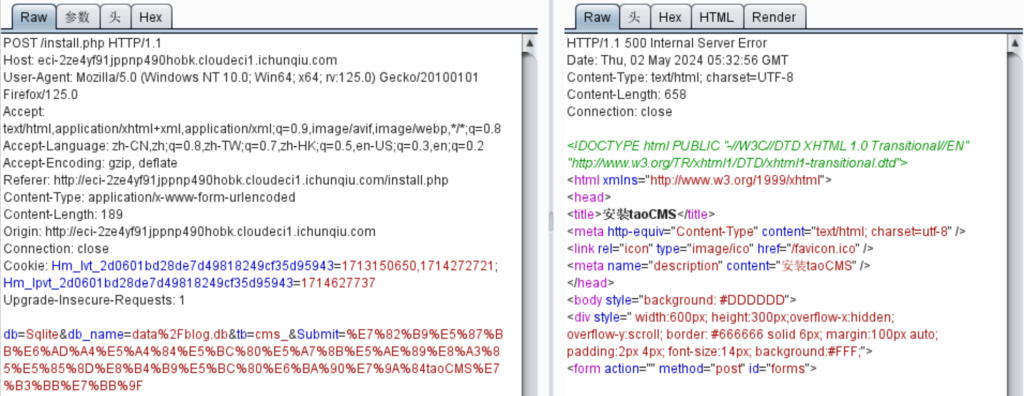
Task: Switch to the request Hex tab
Action: [x=151, y=17]
